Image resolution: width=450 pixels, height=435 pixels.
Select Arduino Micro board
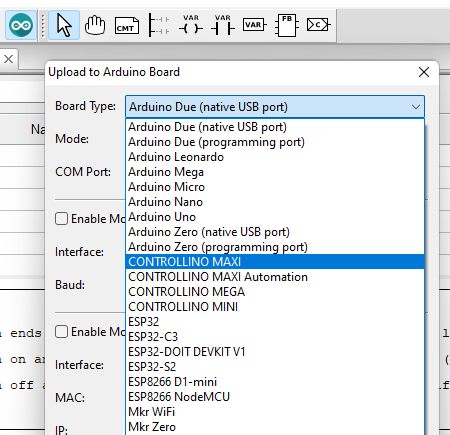pos(275,187)
